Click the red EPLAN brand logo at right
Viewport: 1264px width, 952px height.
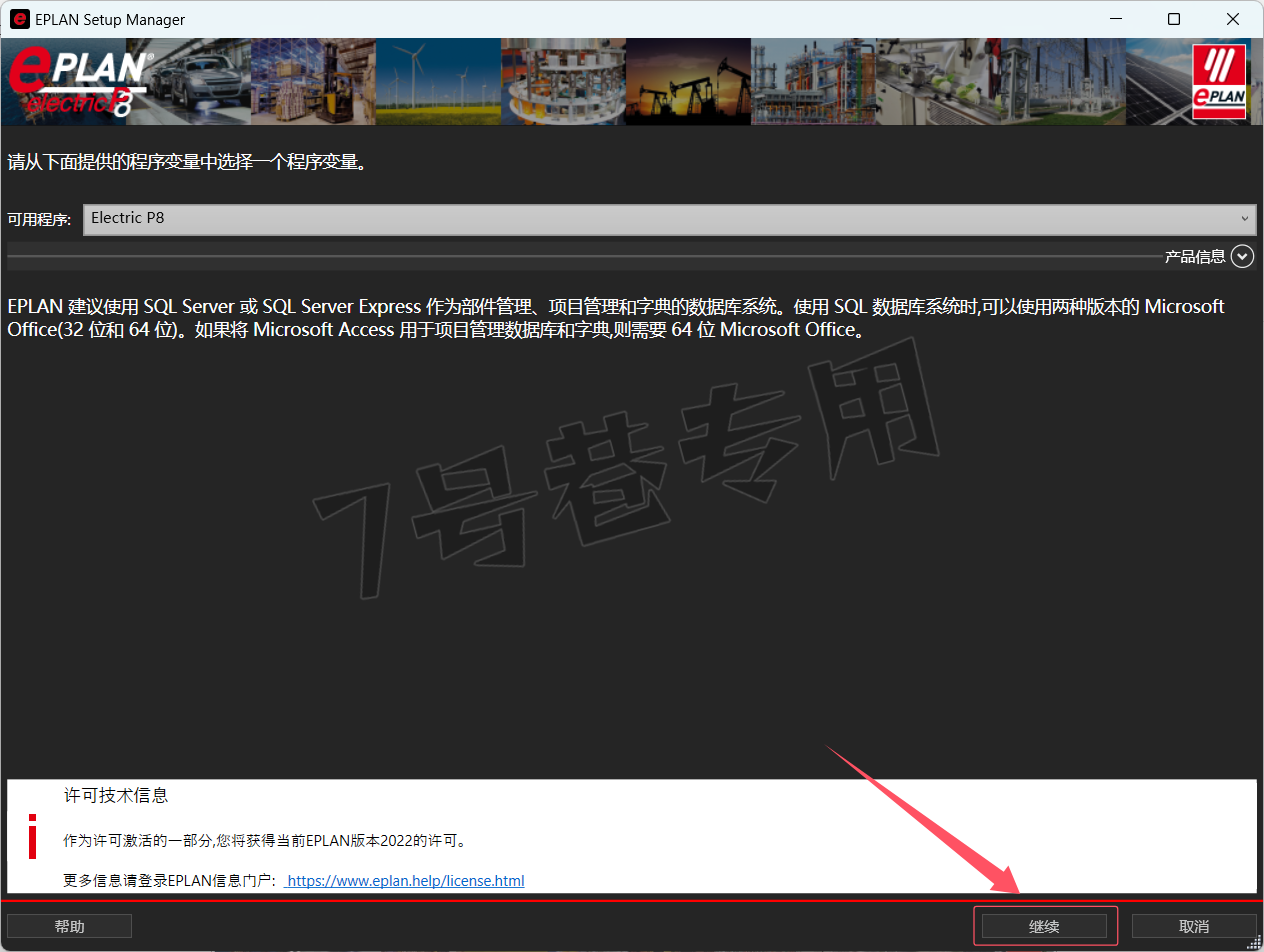(1219, 82)
